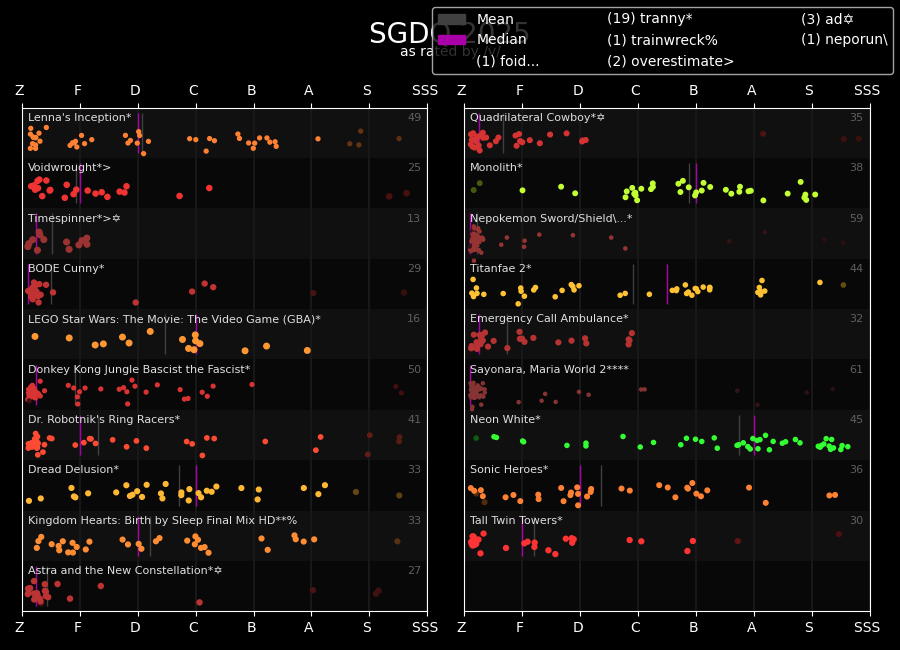This screenshot has height=650, width=900.
Task: Click vote count 35 in Quadrilateral Cowboy row
Action: click(856, 117)
